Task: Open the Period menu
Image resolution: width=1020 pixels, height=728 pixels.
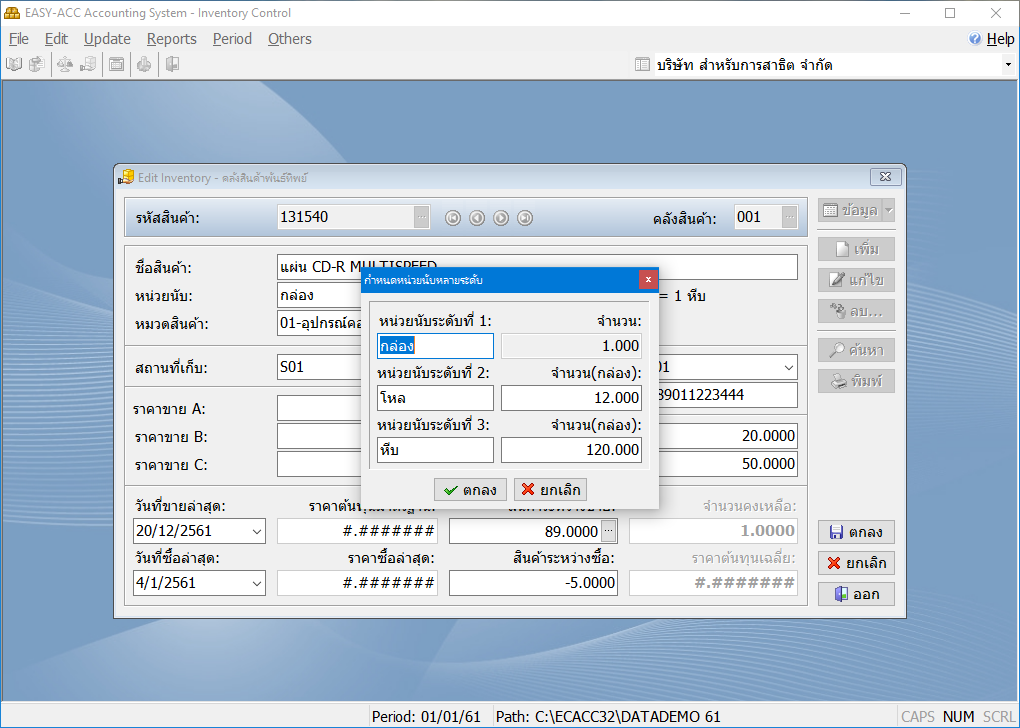Action: [x=232, y=39]
